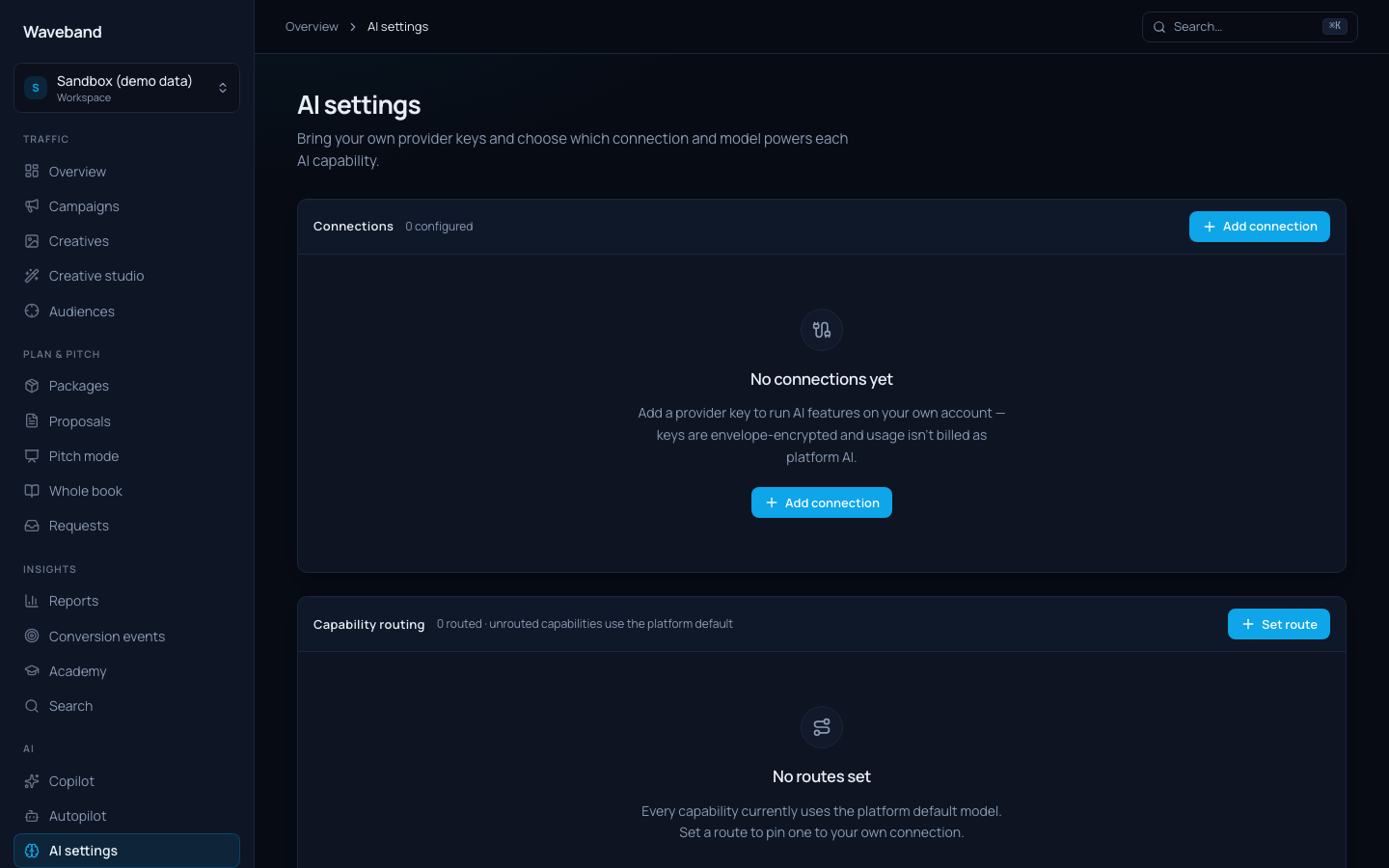Open Creative studio menu item
1389x868 pixels.
click(126, 276)
